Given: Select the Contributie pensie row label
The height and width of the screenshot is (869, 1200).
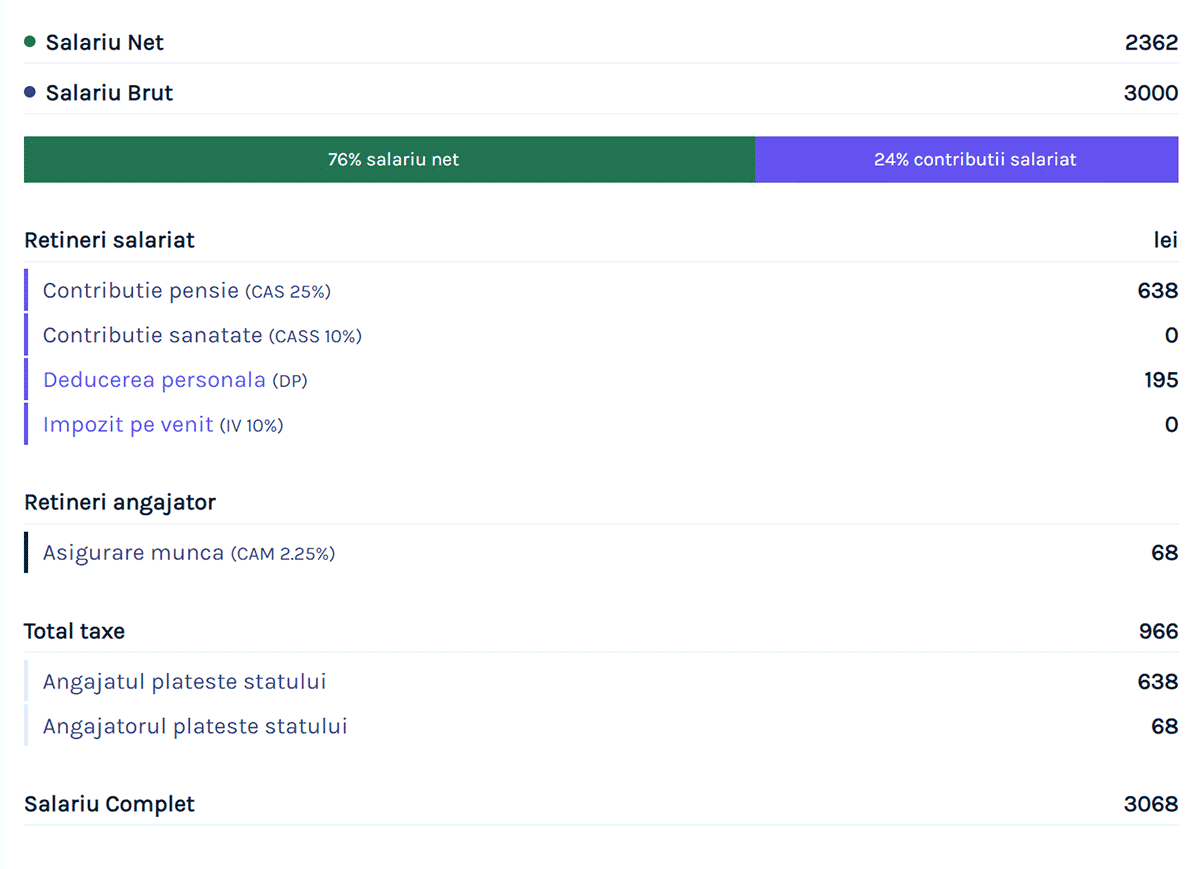Looking at the screenshot, I should click(x=141, y=291).
